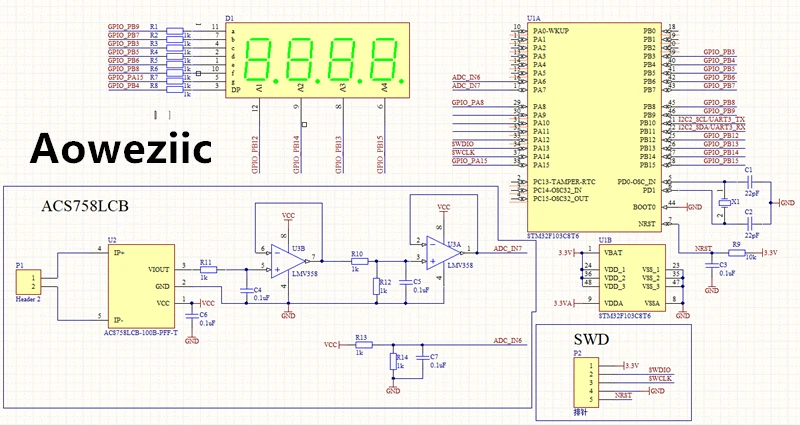The image size is (800, 425).
Task: Click the U2 ACS758LCB-100B-PFF-T sensor body
Action: coord(141,286)
